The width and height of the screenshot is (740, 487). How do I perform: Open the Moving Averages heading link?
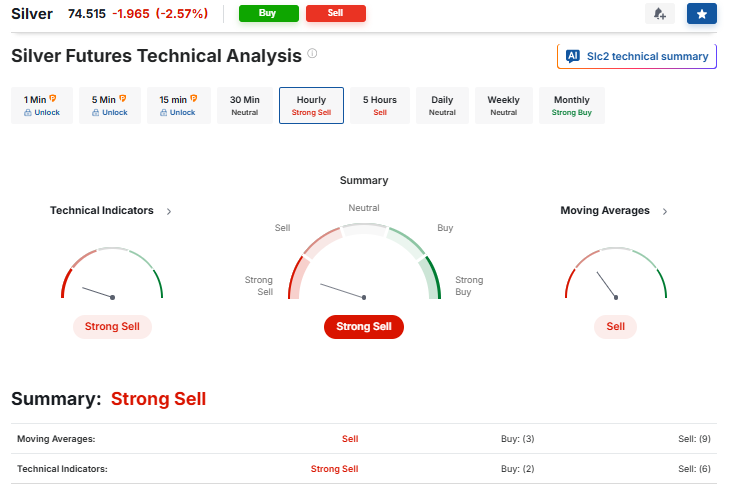coord(605,210)
